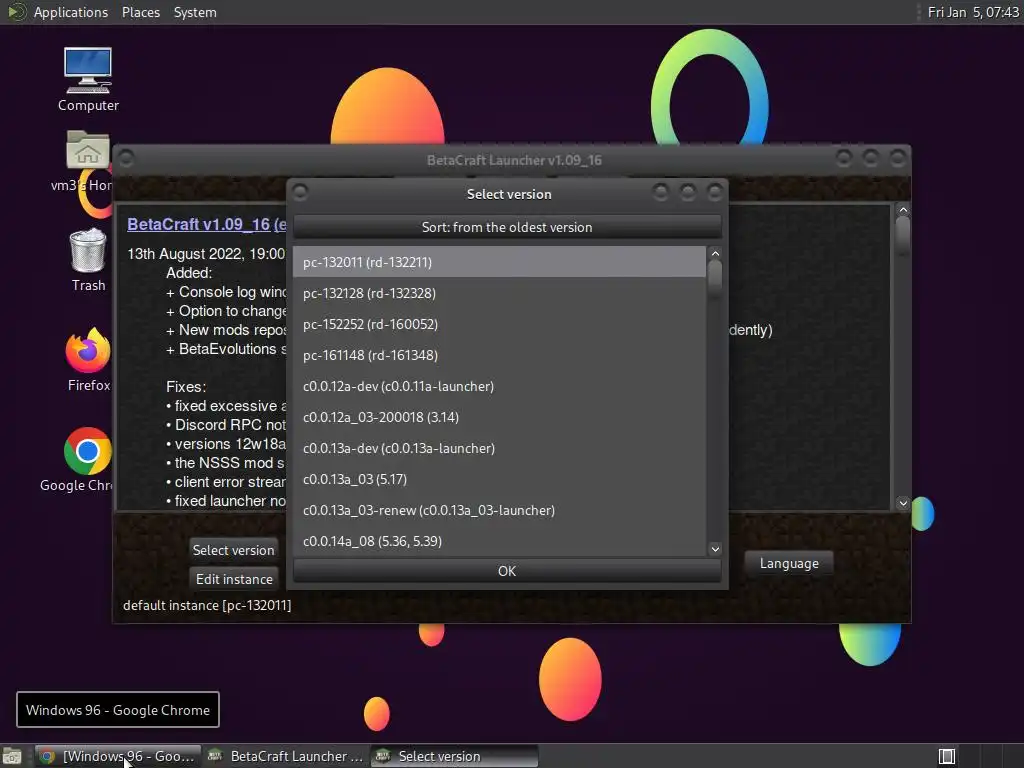Viewport: 1024px width, 768px height.
Task: Click the clock showing Fri Jan 5
Action: click(x=972, y=12)
